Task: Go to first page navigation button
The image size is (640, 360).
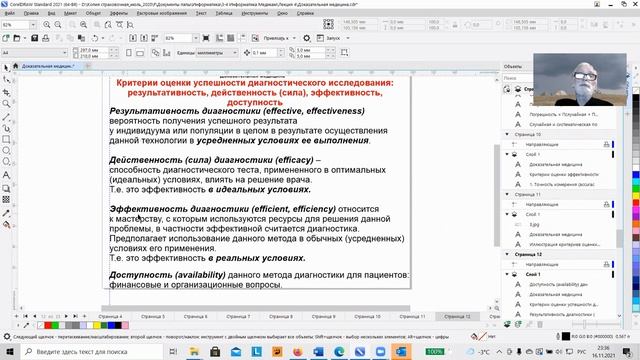Action: [25, 316]
